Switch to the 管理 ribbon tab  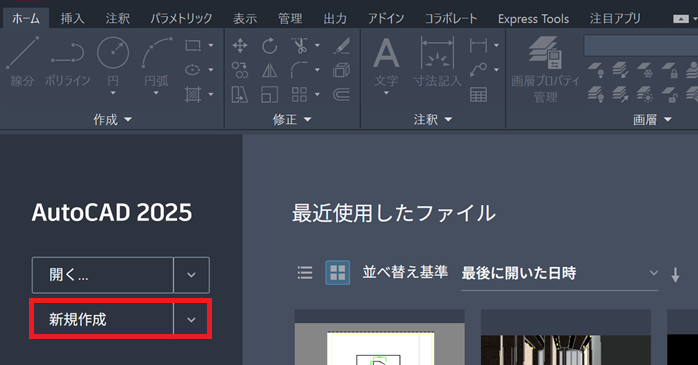click(x=290, y=19)
